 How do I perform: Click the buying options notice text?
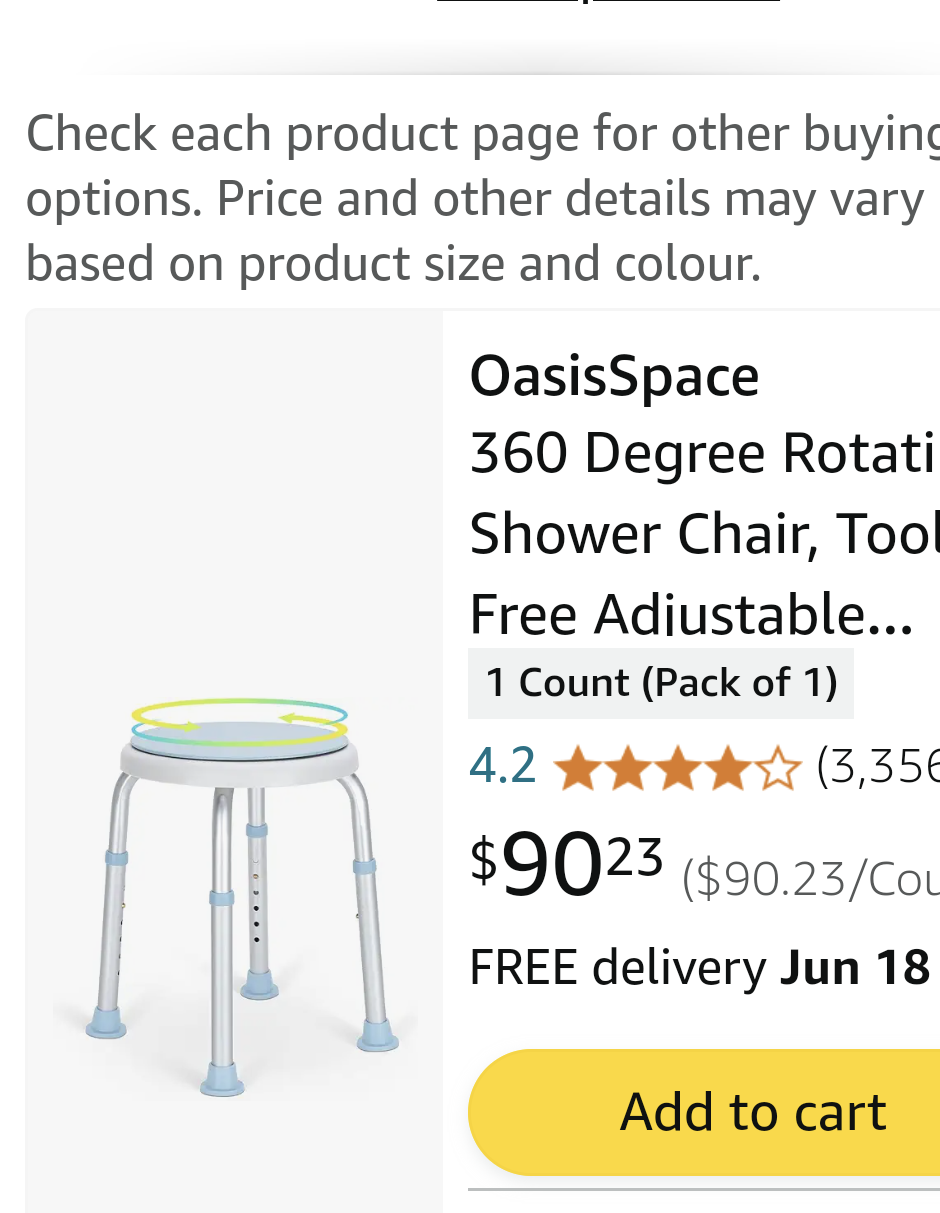[x=470, y=197]
